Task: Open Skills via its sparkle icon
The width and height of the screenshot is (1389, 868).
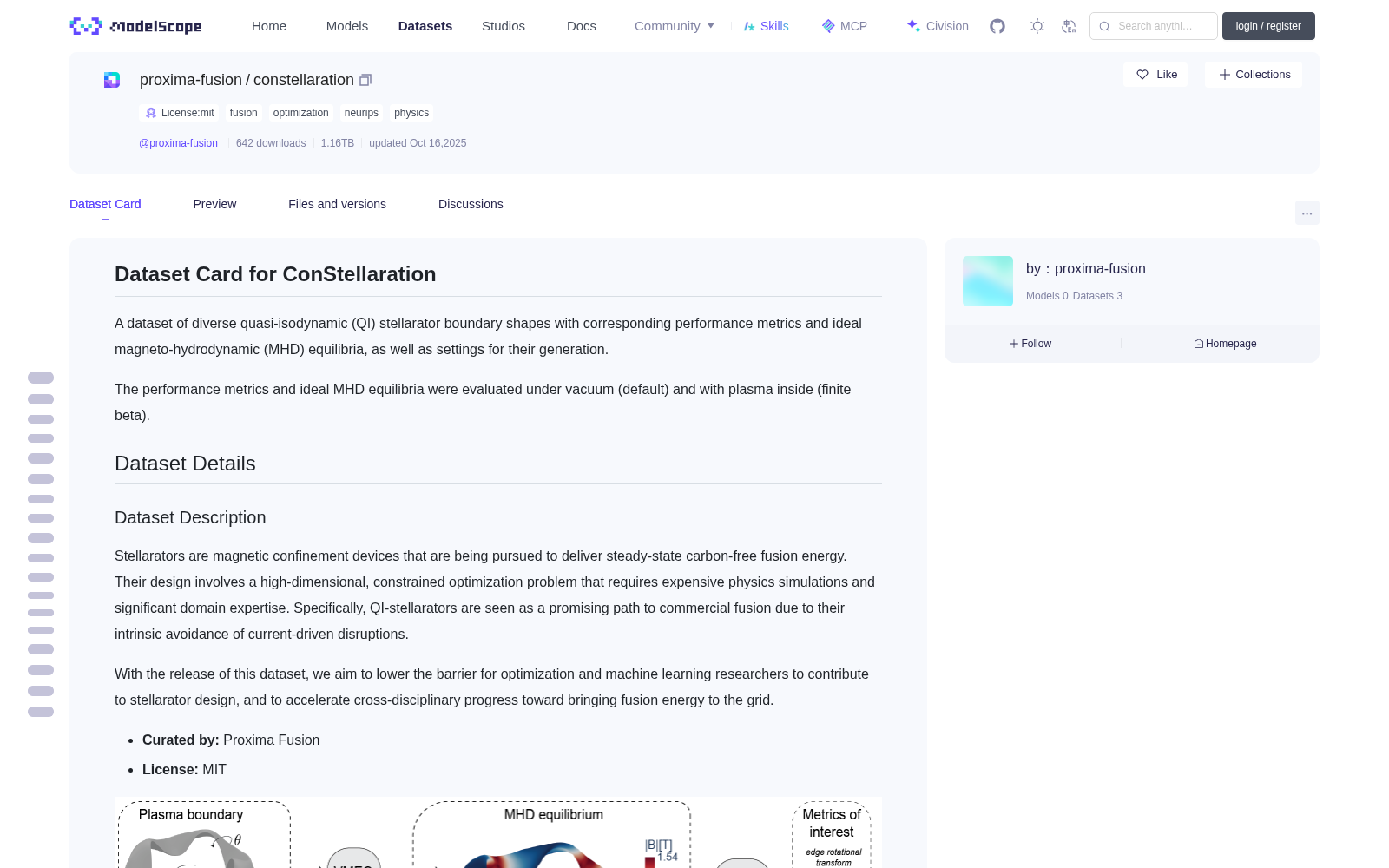Action: (749, 26)
